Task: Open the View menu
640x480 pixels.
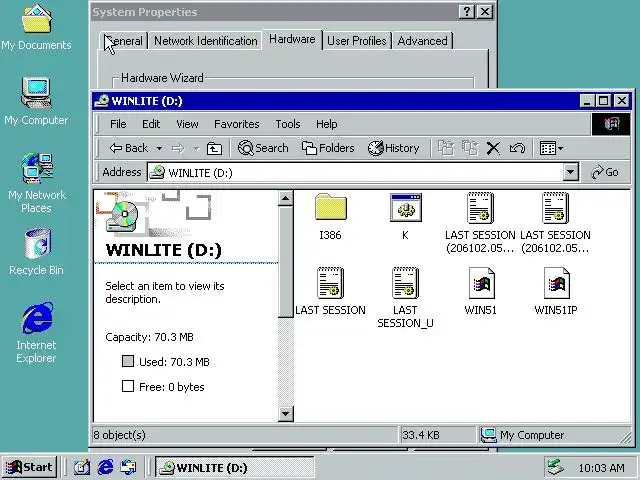Action: pos(187,124)
